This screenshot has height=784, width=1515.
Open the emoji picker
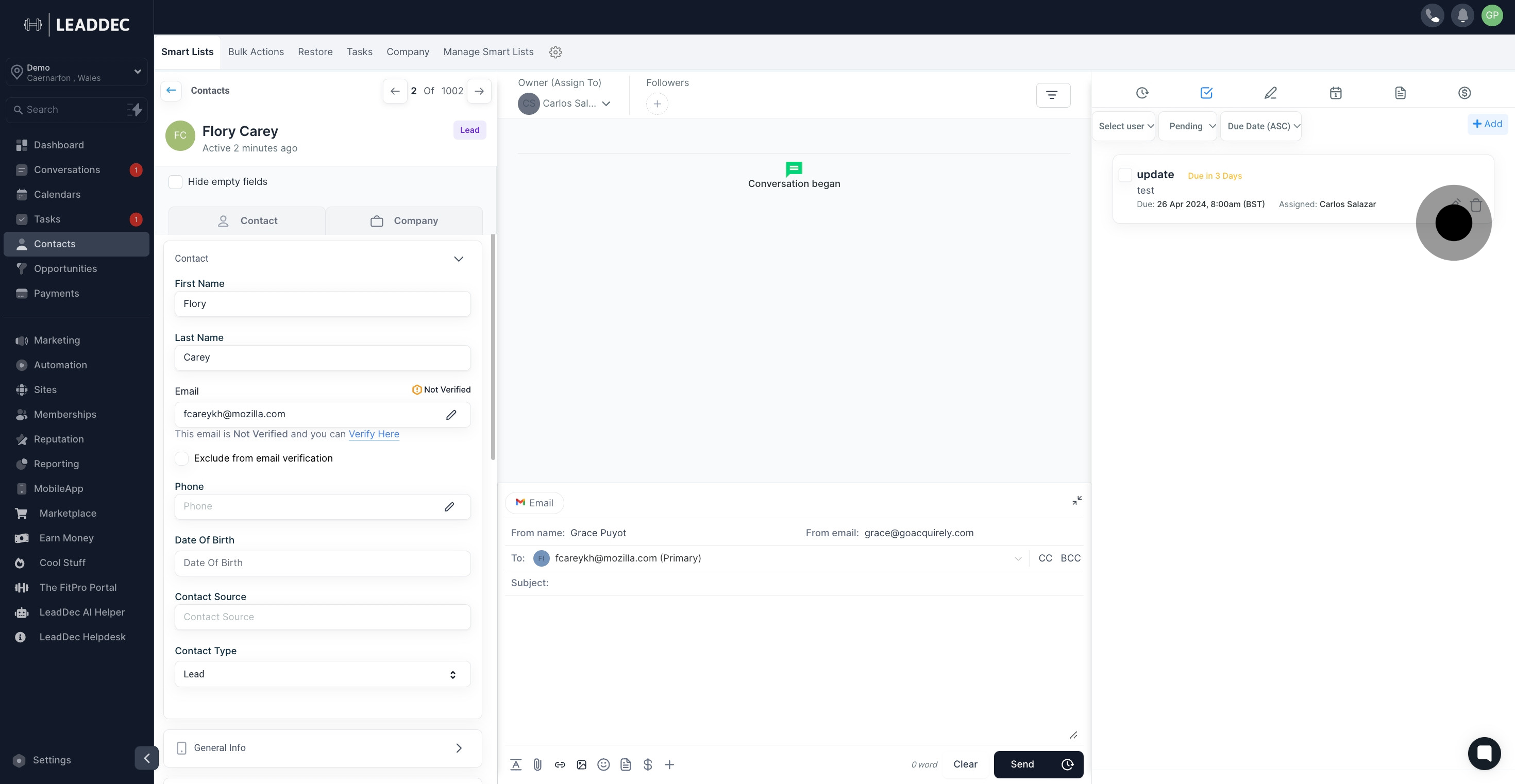[x=603, y=764]
